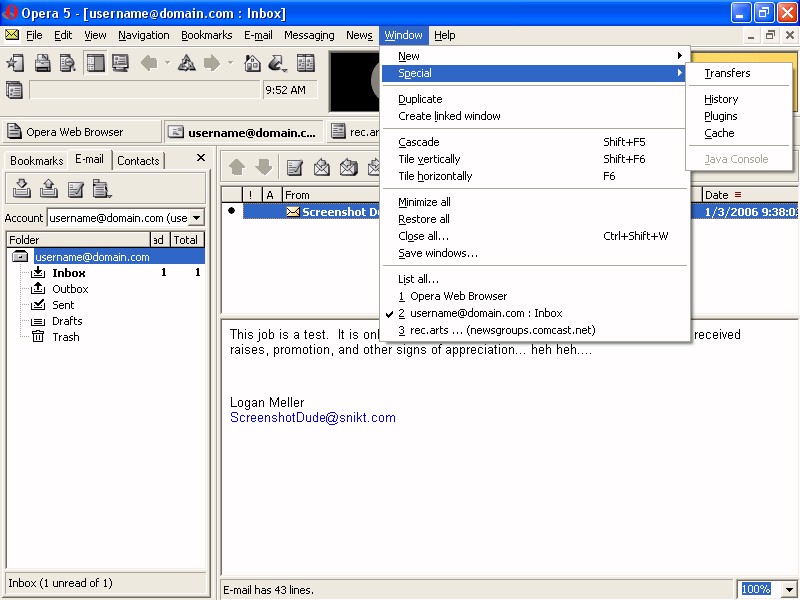This screenshot has height=600, width=800.
Task: Open the Forward history dropdown arrow
Action: click(x=230, y=63)
